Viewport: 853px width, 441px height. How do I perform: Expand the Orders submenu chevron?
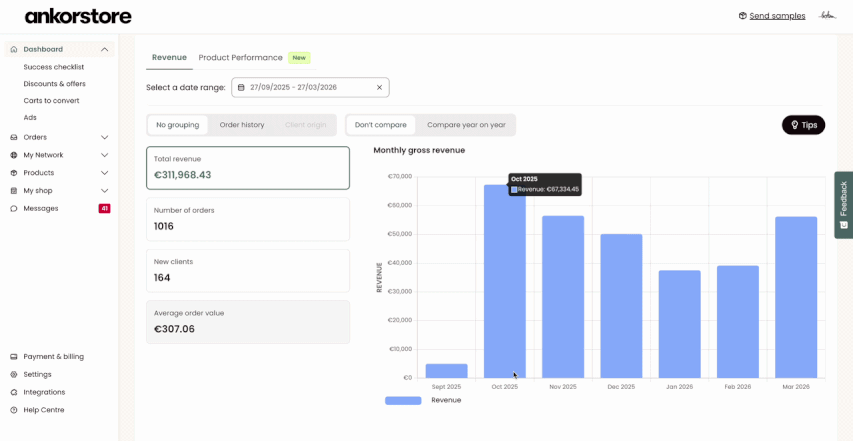tap(104, 137)
